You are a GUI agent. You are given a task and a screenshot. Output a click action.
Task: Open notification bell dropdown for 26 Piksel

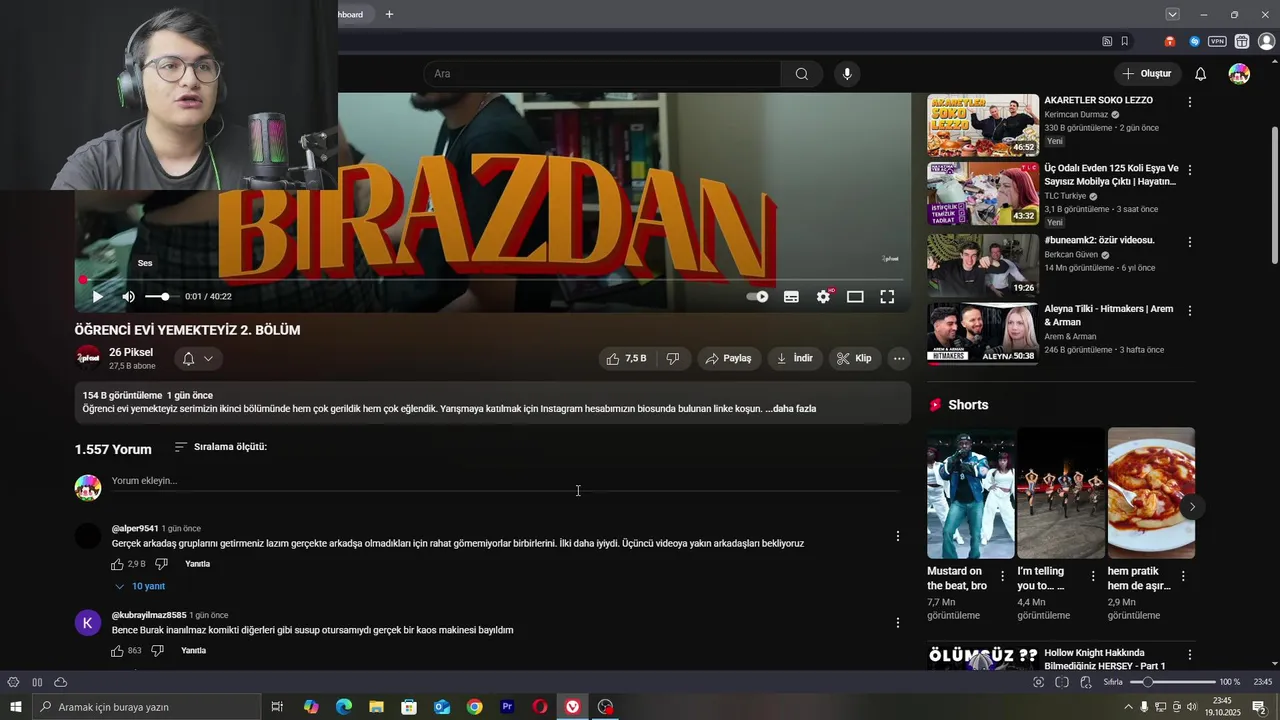click(198, 358)
